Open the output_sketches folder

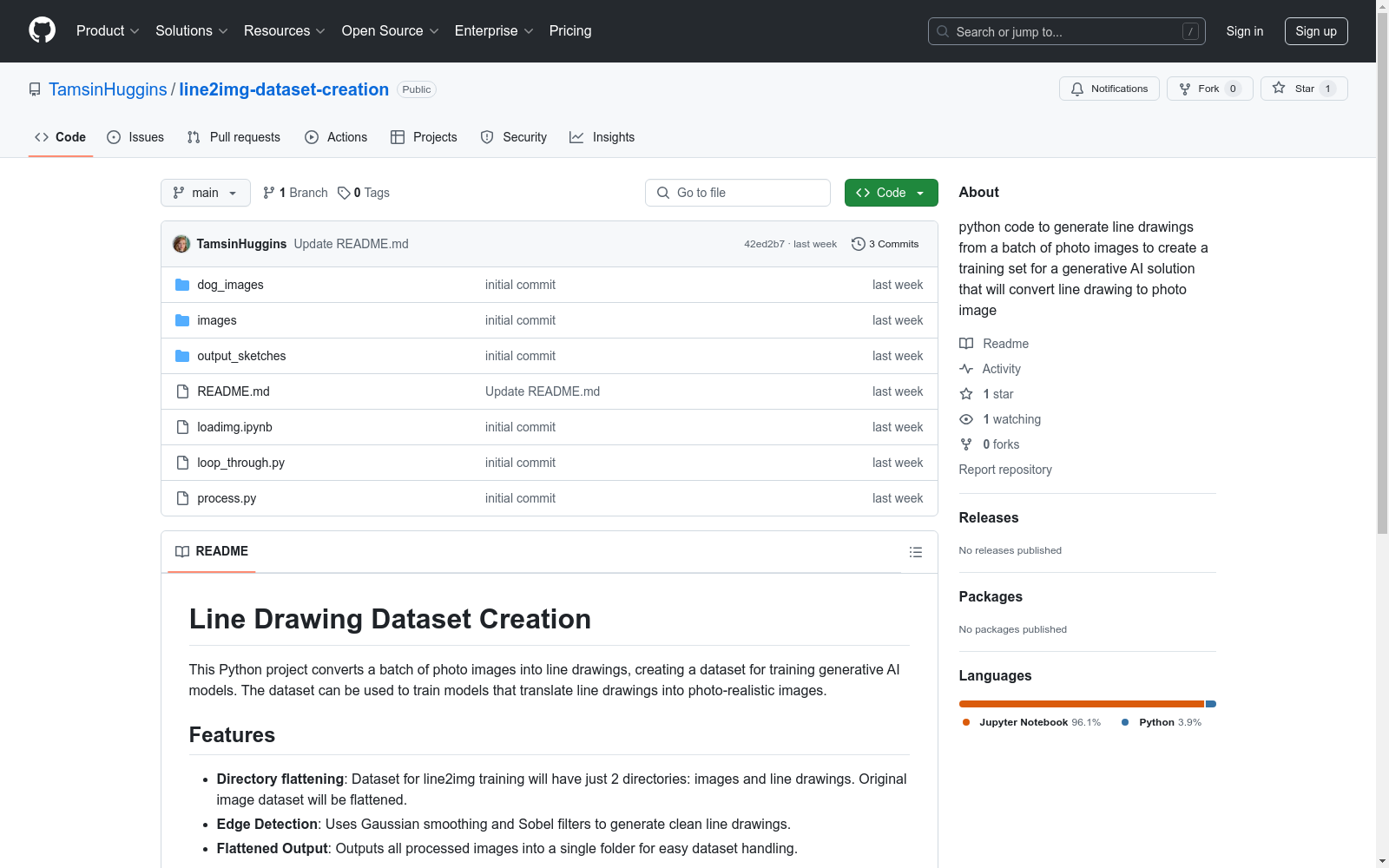(x=241, y=356)
